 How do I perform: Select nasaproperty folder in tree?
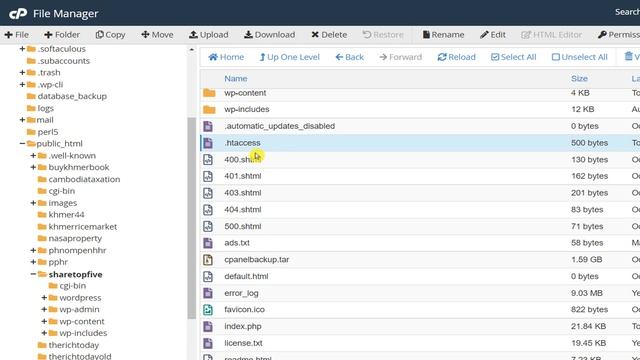coord(75,238)
